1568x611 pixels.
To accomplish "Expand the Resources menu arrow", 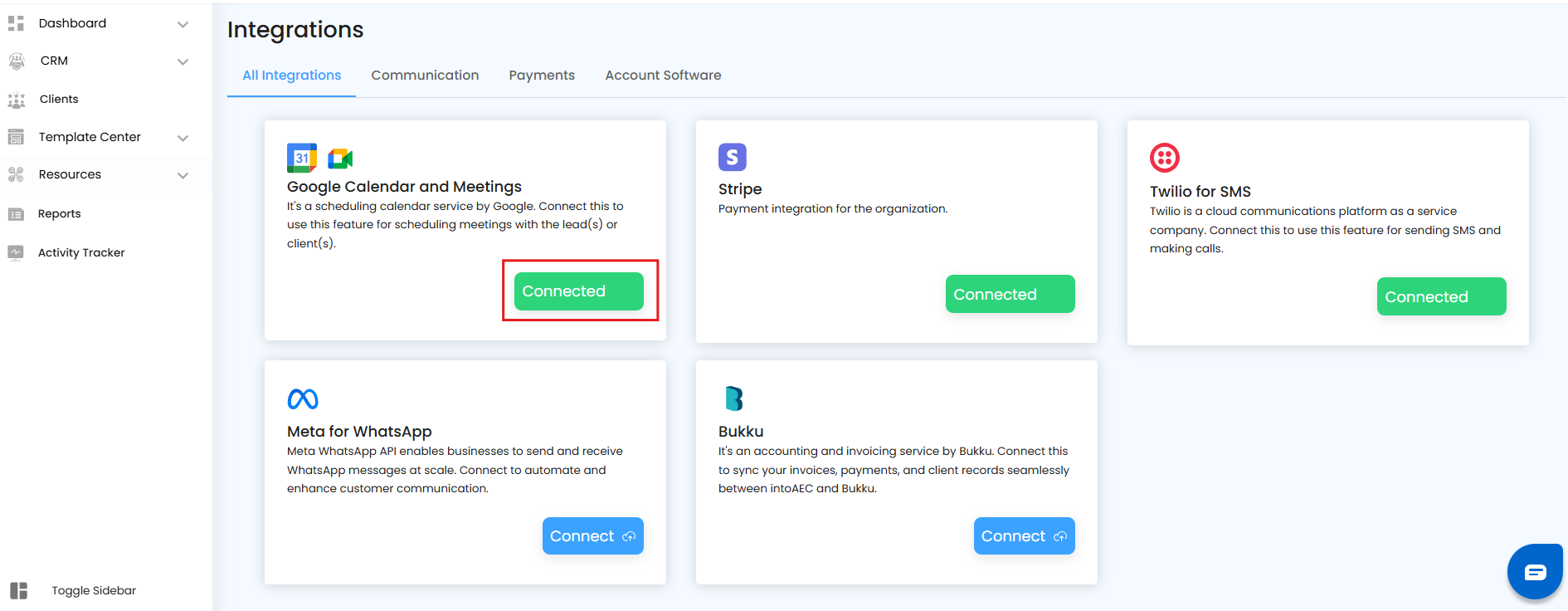I will 183,175.
